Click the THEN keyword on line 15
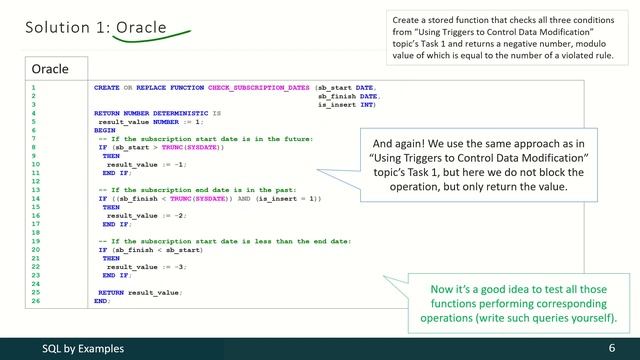This screenshot has height=360, width=640. coord(111,207)
